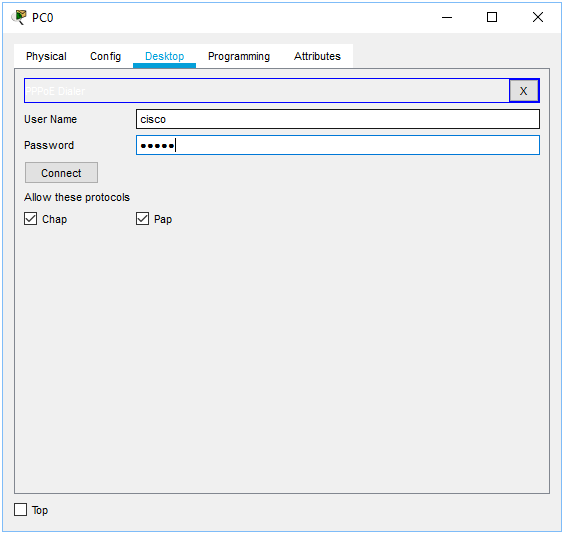Viewport: 567px width, 536px height.
Task: Click the Connect button
Action: coord(61,173)
